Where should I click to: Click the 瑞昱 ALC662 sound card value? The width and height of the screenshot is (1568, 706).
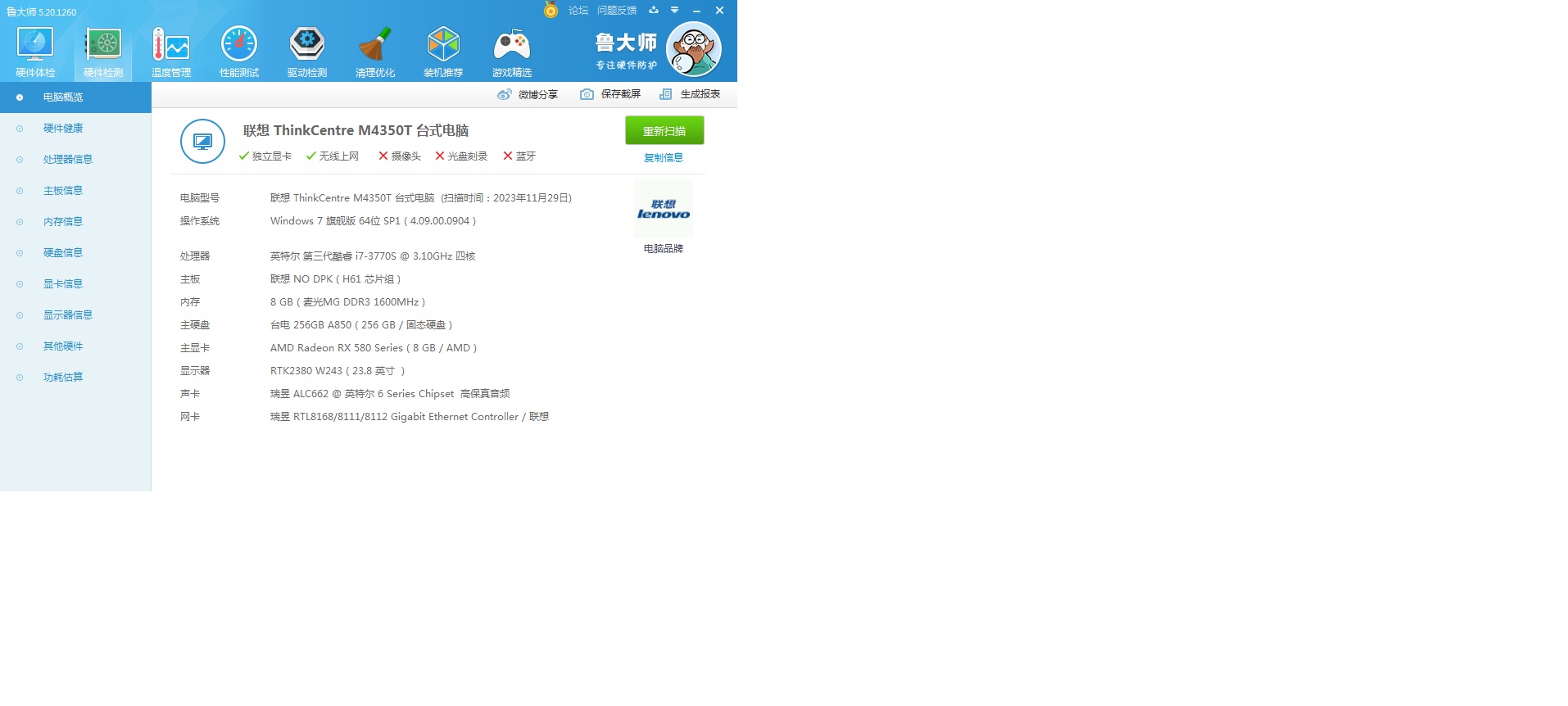tap(390, 394)
